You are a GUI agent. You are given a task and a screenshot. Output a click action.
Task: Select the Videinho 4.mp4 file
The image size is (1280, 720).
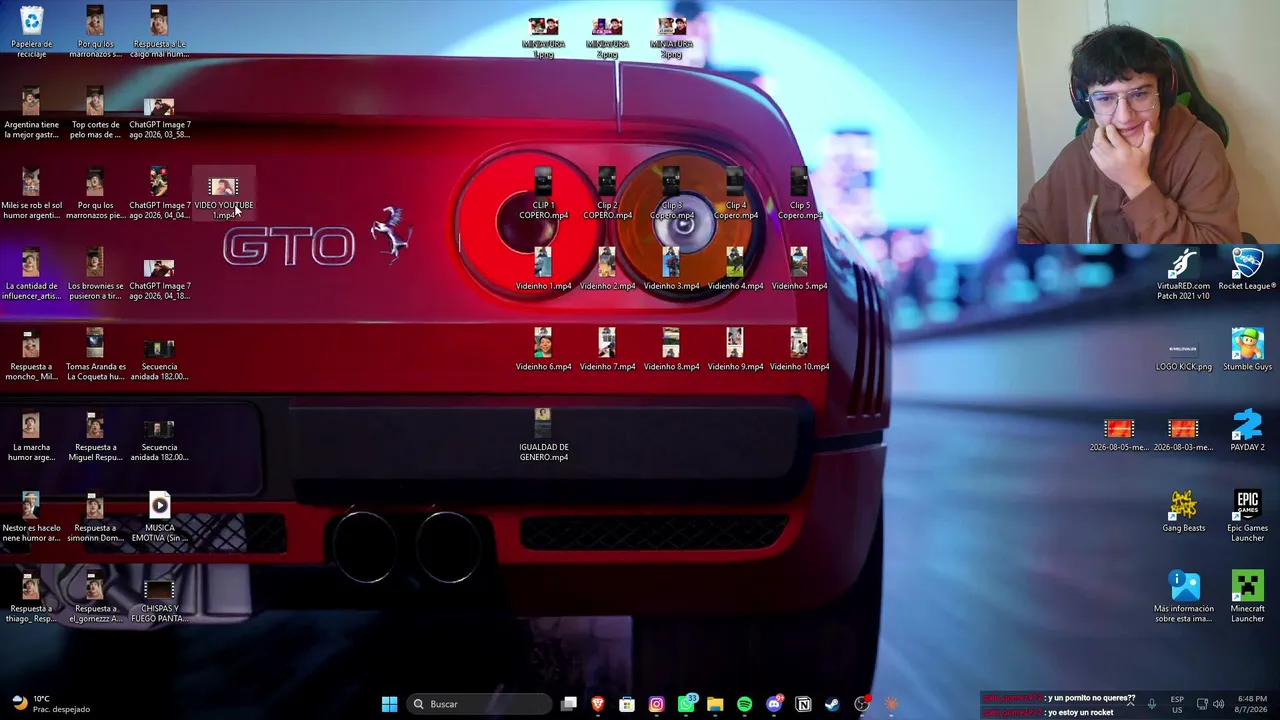pos(735,270)
